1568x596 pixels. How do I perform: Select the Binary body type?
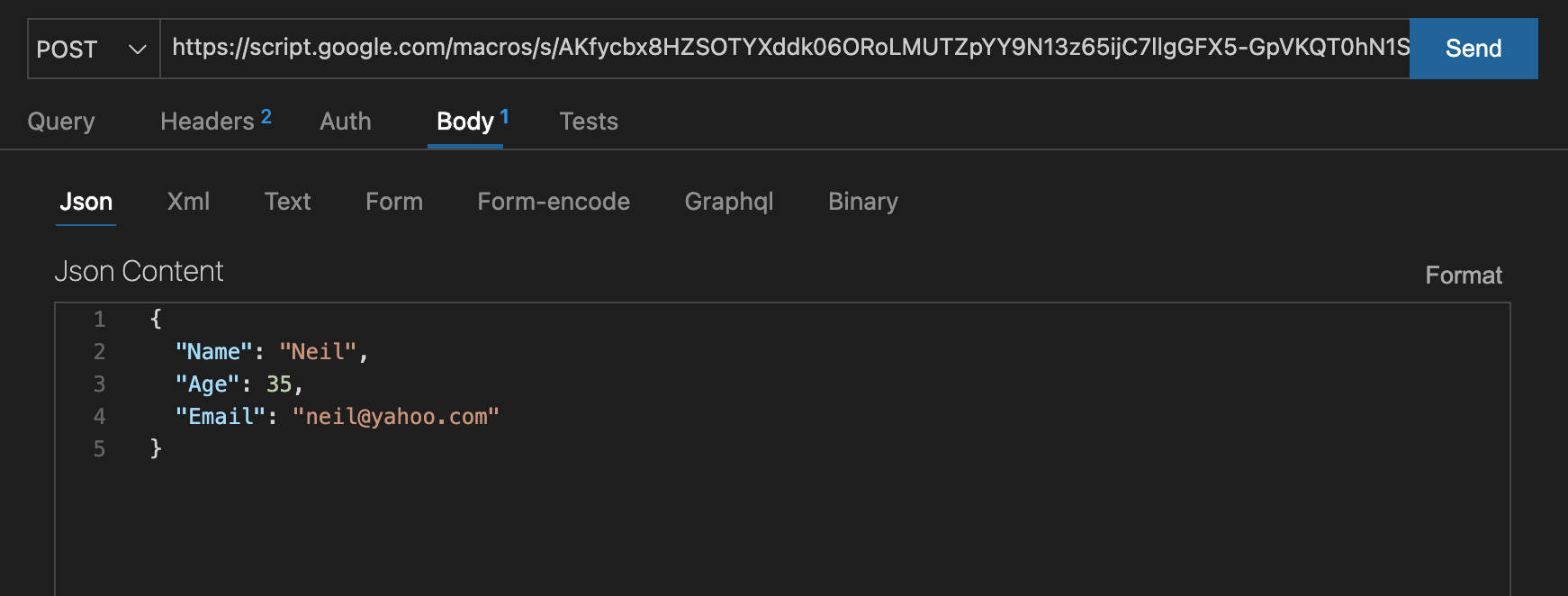(863, 202)
